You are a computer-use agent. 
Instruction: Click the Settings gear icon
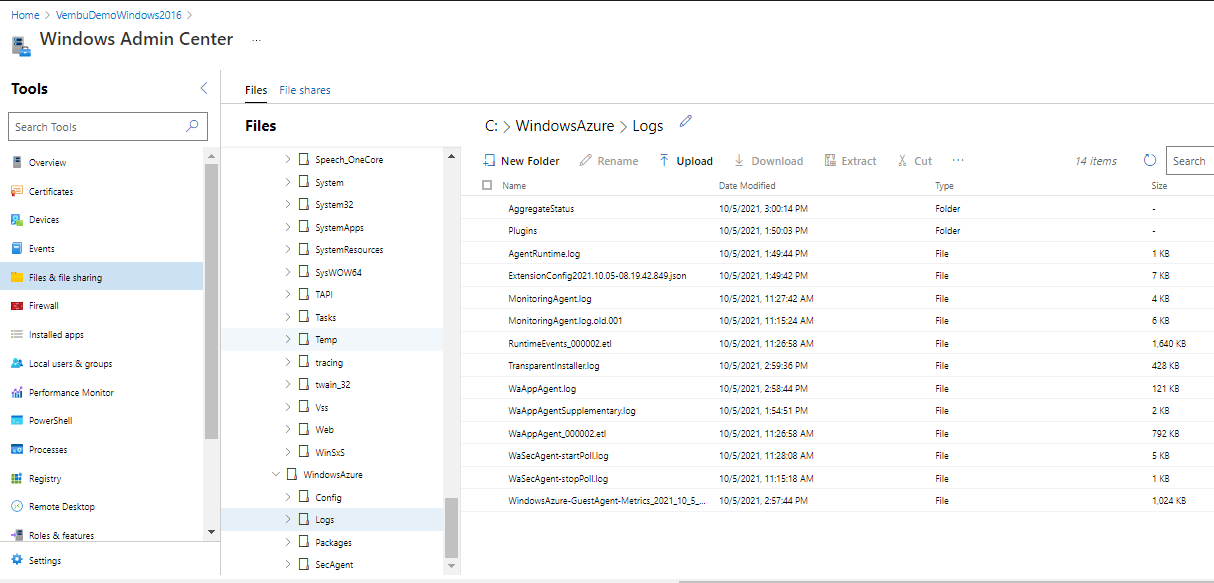pos(17,560)
